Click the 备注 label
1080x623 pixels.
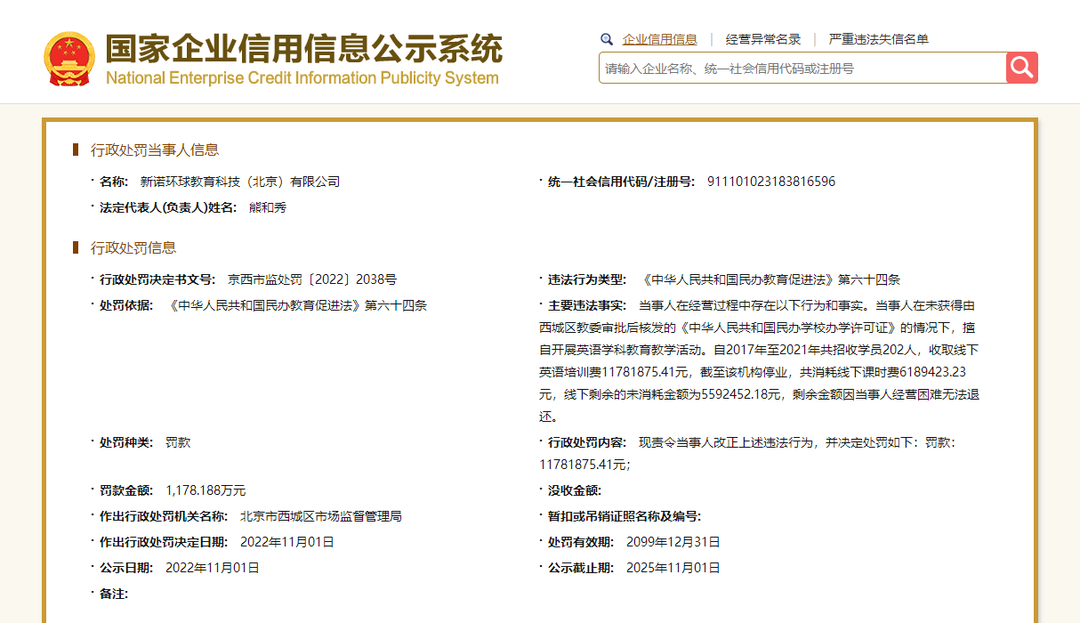tap(114, 594)
